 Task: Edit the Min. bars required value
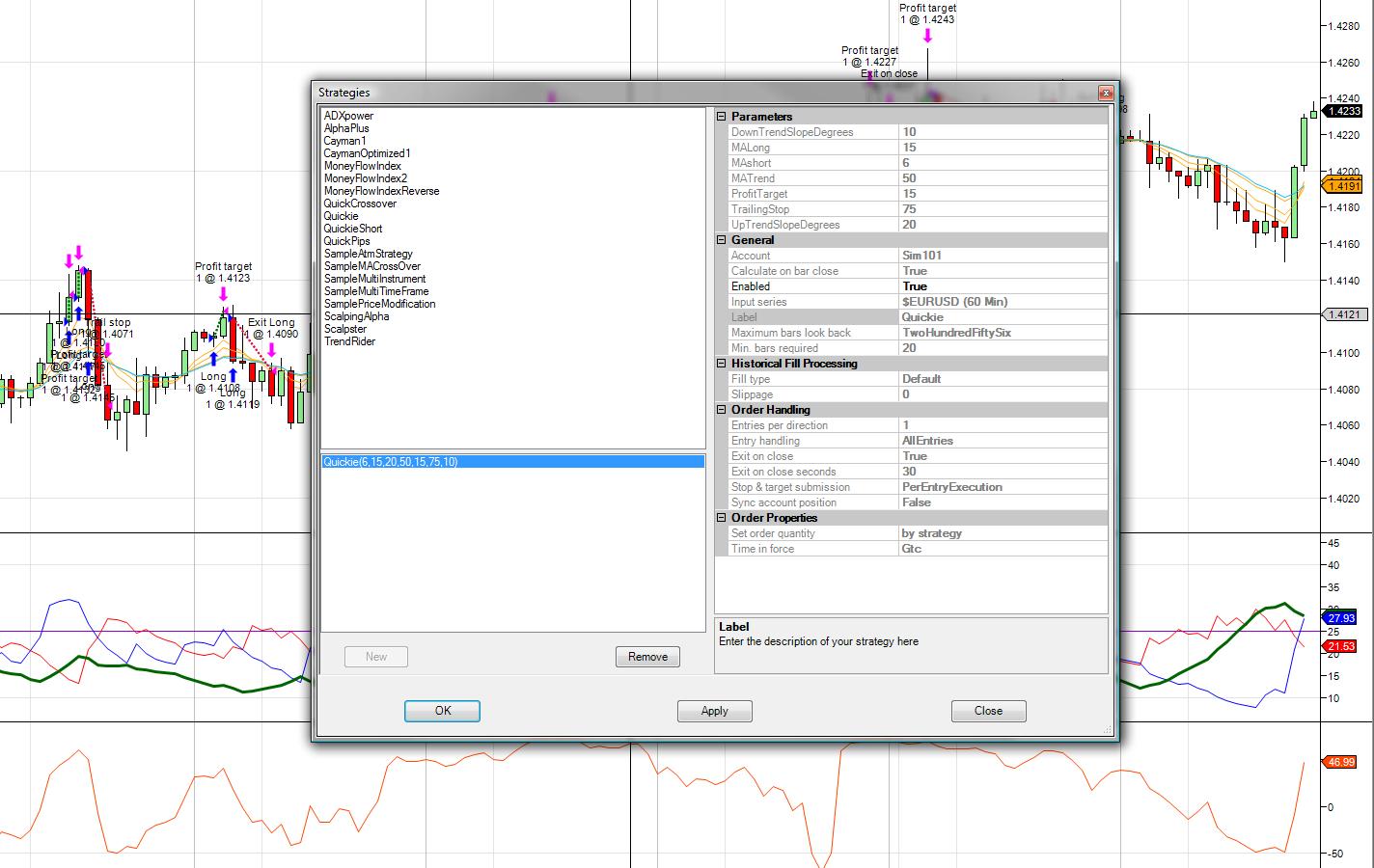coord(1003,348)
